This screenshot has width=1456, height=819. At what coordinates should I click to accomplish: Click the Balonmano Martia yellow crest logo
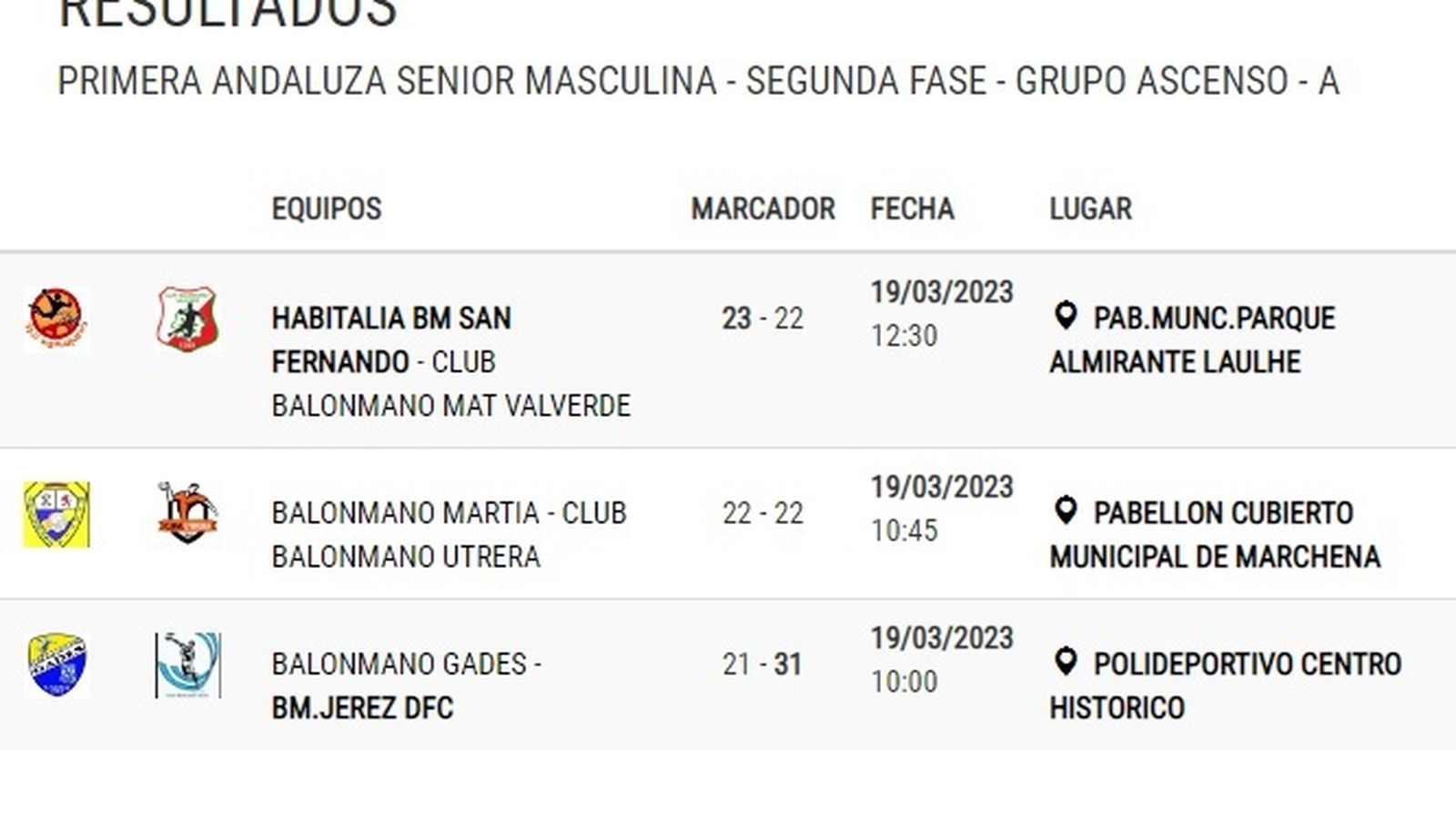click(56, 514)
